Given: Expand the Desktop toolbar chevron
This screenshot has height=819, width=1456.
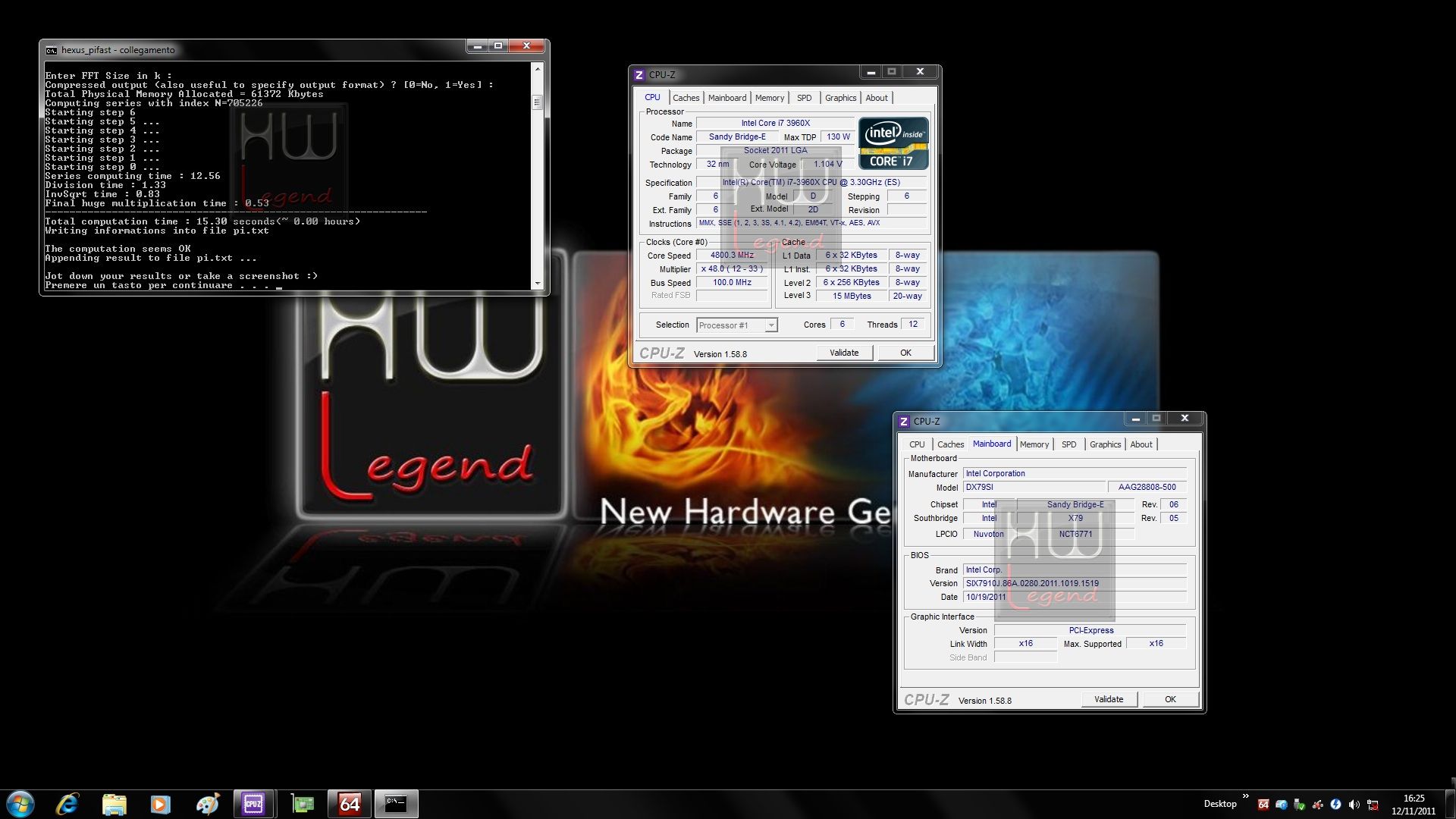Looking at the screenshot, I should (x=1245, y=795).
